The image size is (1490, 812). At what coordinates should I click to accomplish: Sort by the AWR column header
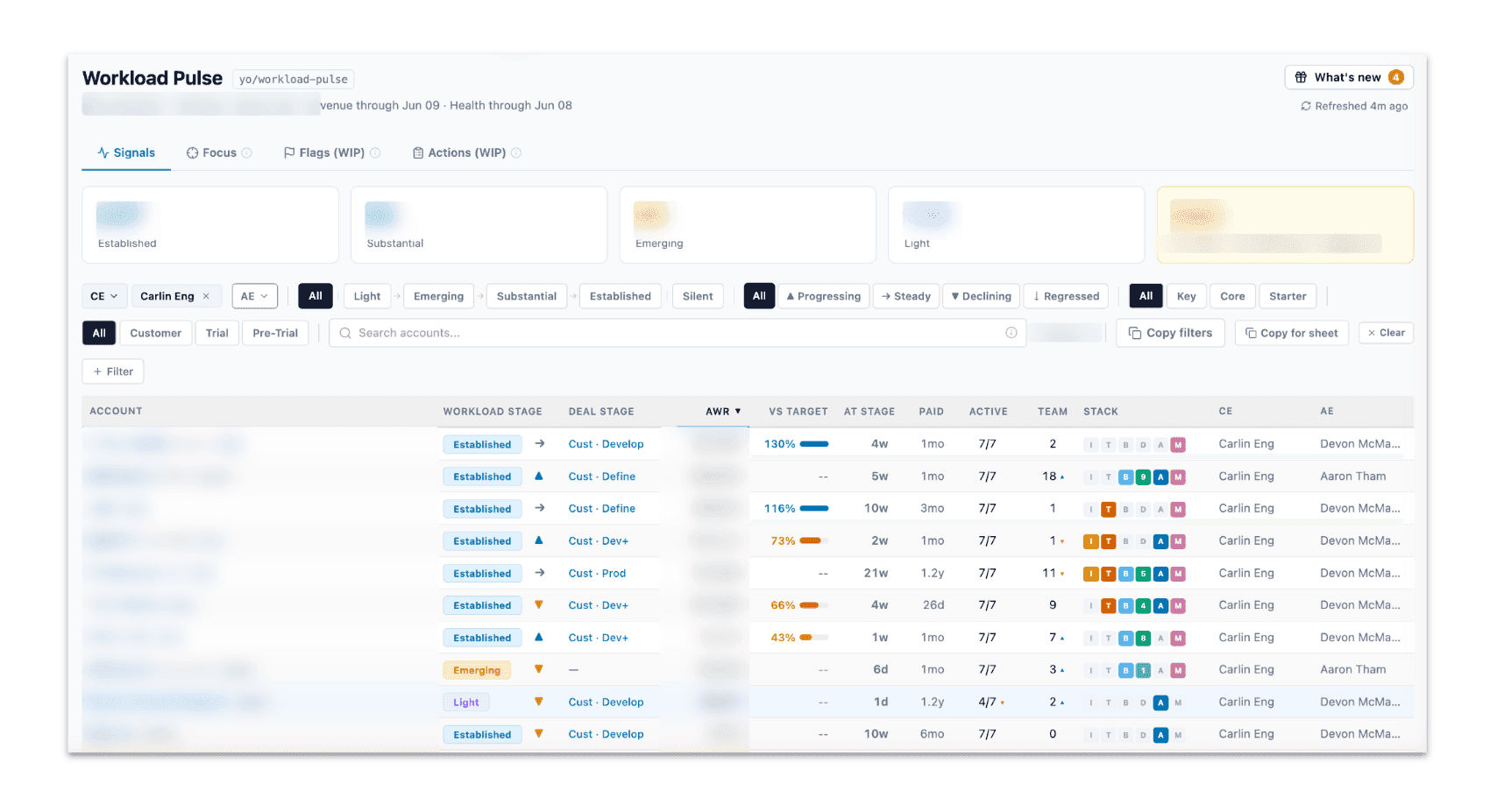[x=723, y=412]
